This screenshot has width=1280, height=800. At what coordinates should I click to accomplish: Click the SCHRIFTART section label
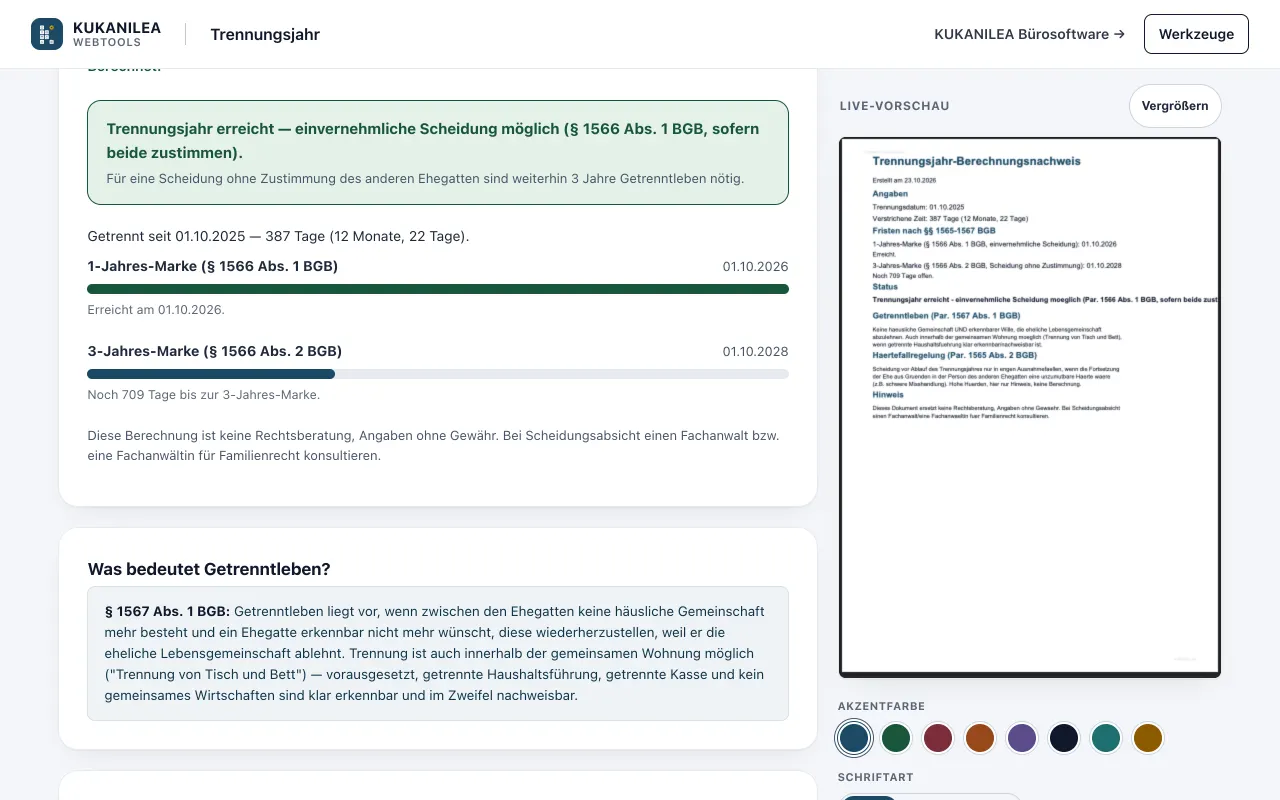point(876,777)
